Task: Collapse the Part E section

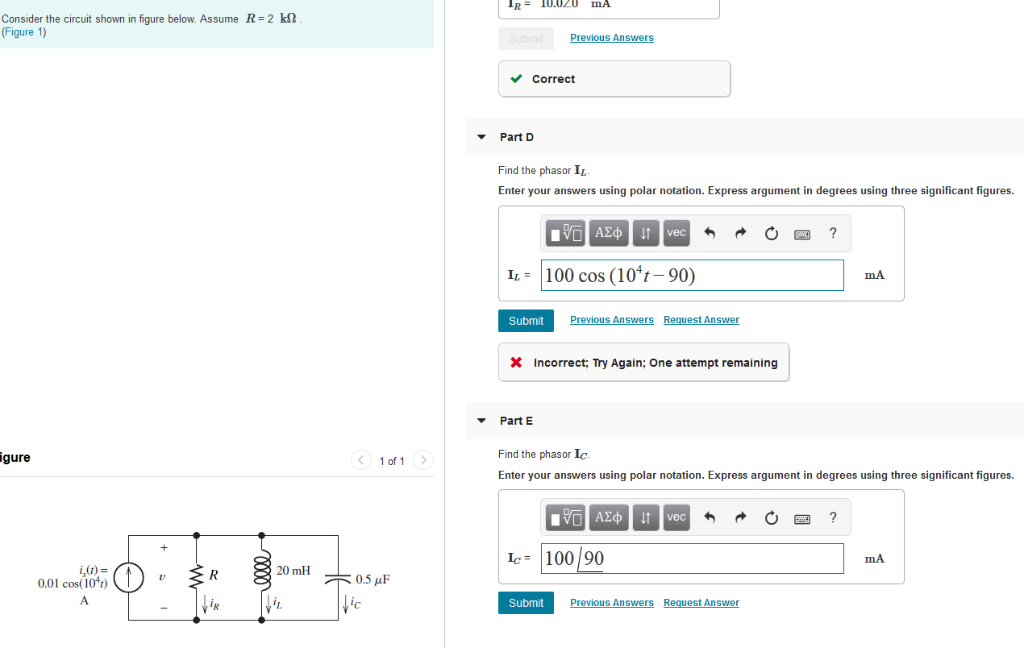Action: [x=481, y=421]
